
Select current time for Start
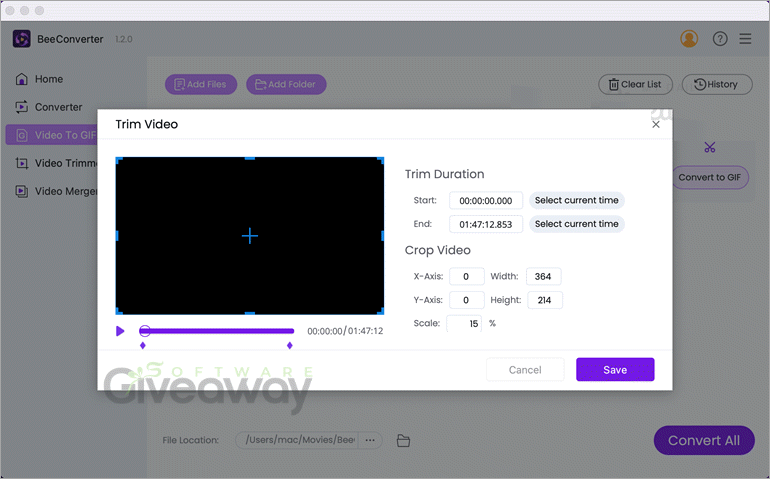coord(576,200)
